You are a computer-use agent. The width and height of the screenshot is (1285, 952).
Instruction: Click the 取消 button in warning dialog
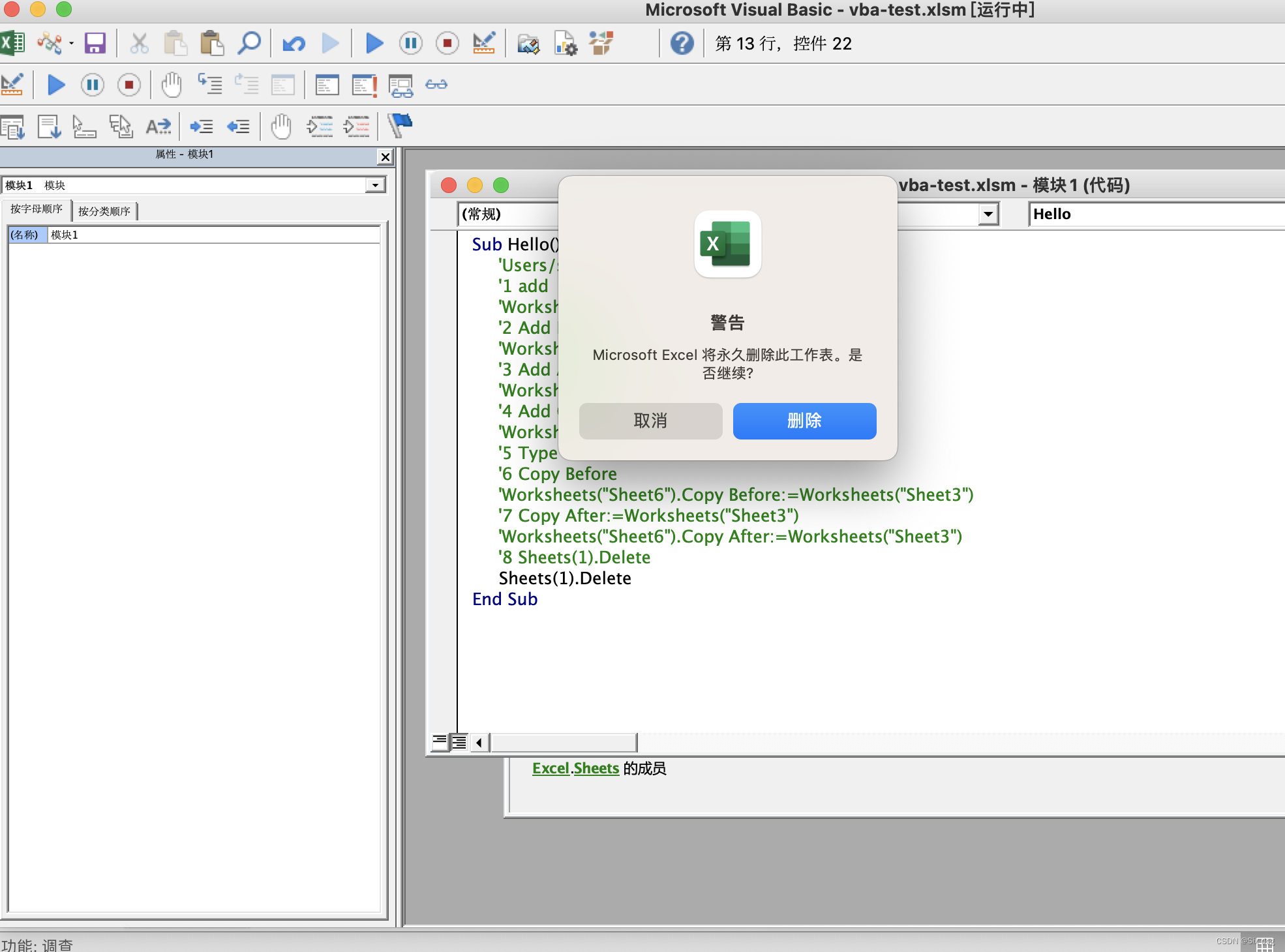[x=650, y=421]
